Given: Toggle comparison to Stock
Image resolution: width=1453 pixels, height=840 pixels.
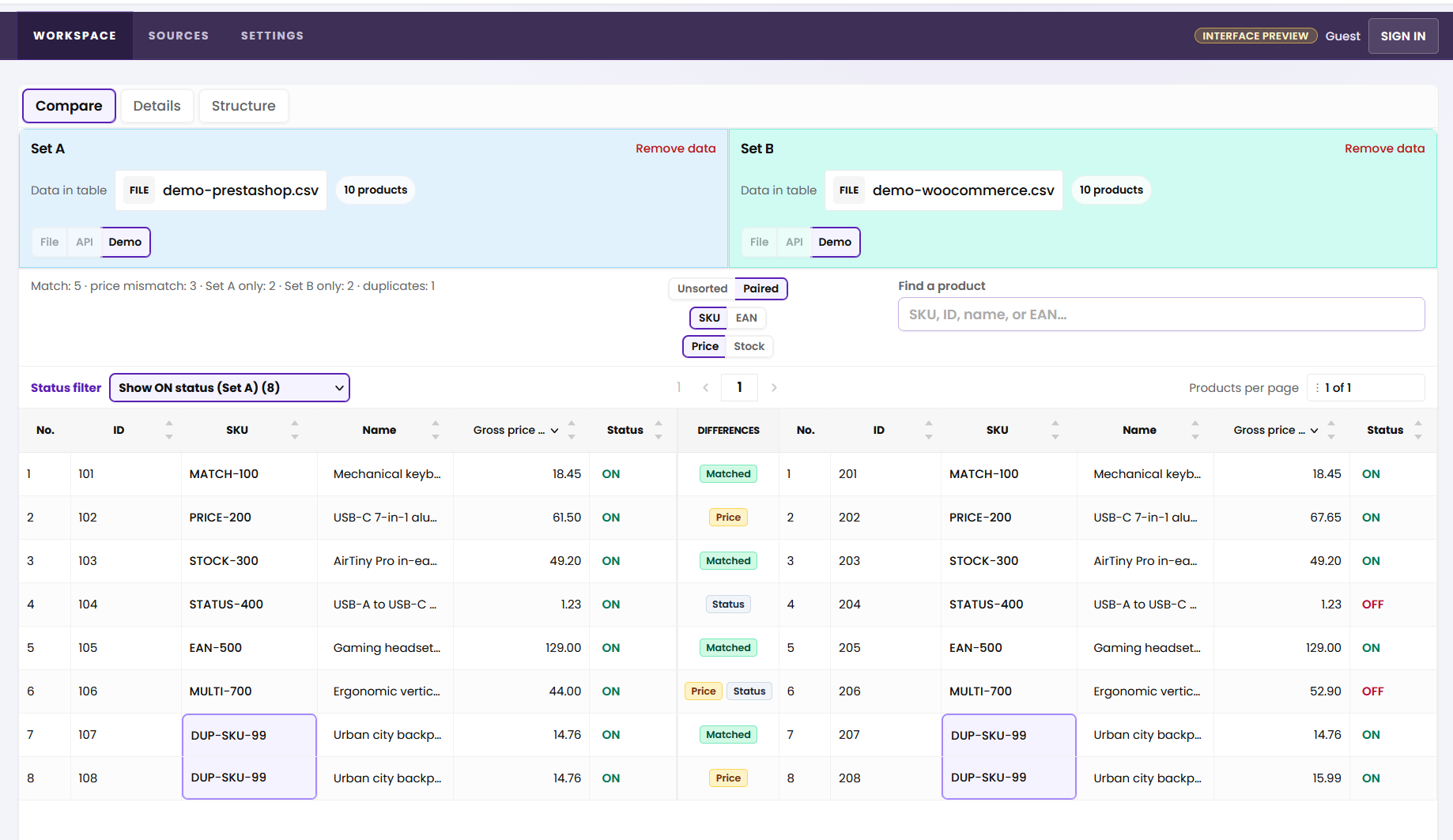Looking at the screenshot, I should [749, 346].
